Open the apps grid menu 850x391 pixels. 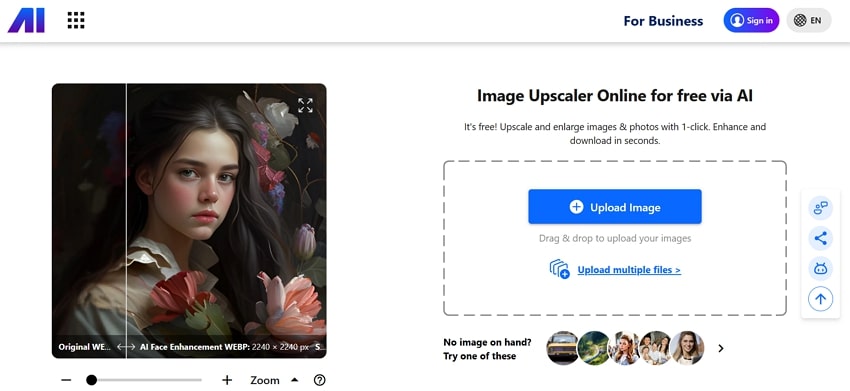[76, 20]
